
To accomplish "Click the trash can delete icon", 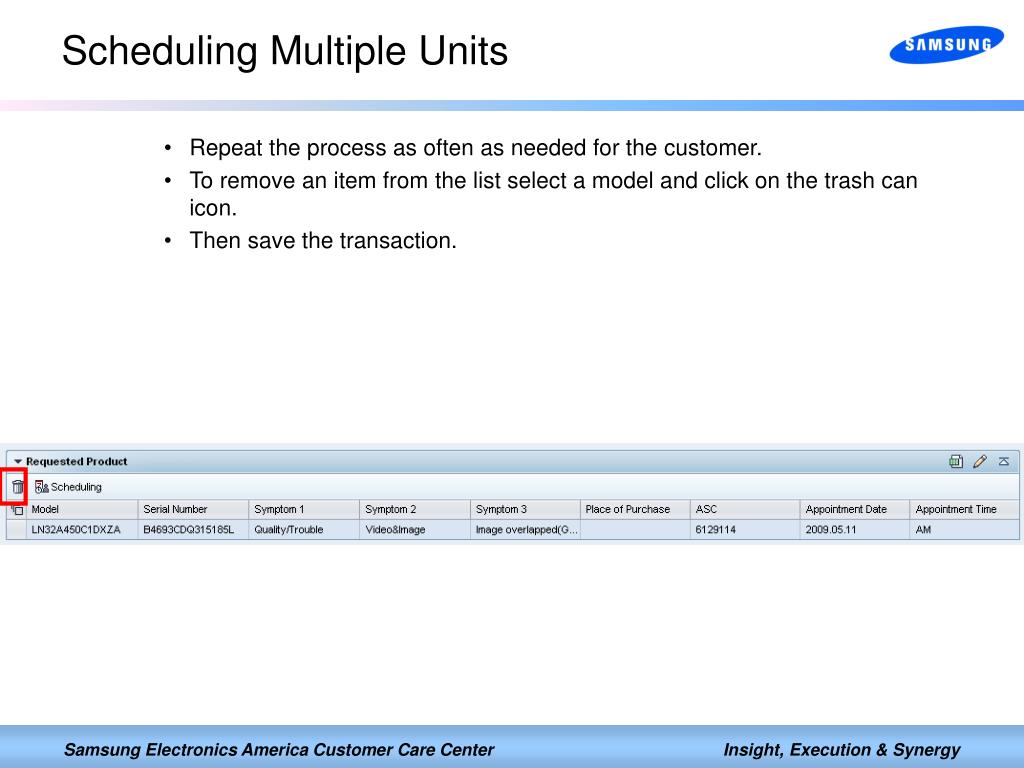I will tap(18, 487).
